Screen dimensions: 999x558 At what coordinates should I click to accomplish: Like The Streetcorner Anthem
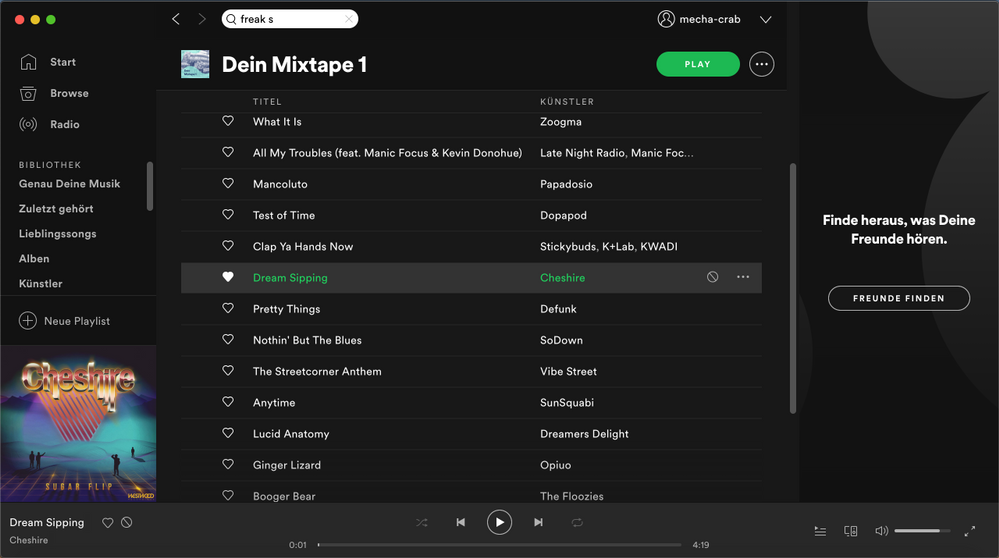(227, 370)
